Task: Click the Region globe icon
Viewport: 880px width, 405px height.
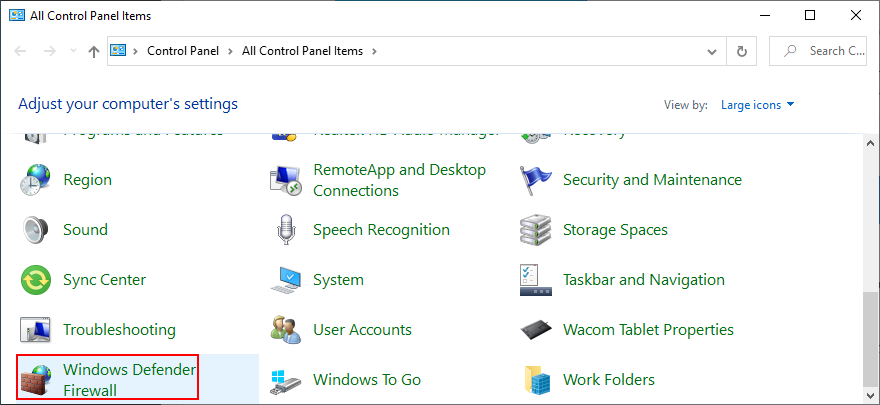Action: tap(37, 180)
